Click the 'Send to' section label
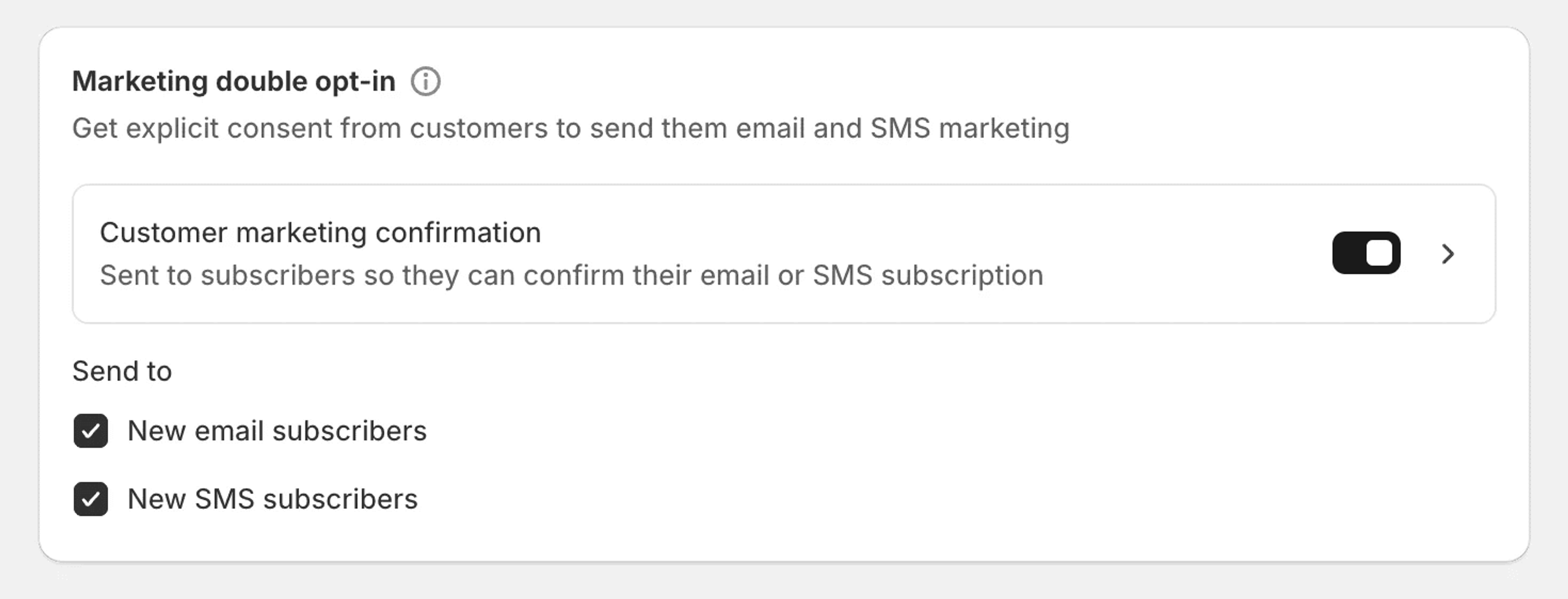This screenshot has height=599, width=1568. (x=122, y=371)
